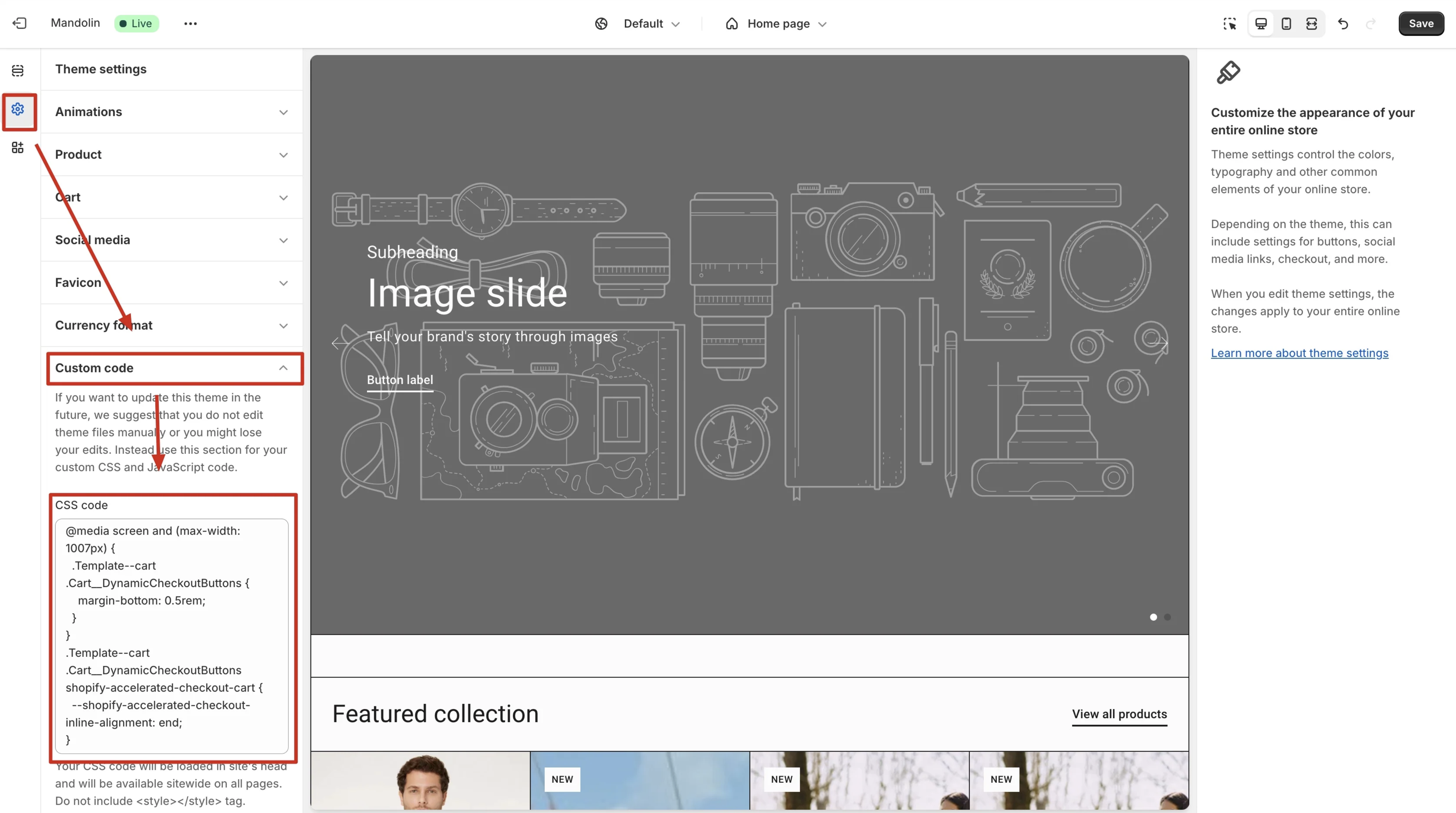The image size is (1456, 813).
Task: Open the Default market dropdown
Action: point(652,23)
